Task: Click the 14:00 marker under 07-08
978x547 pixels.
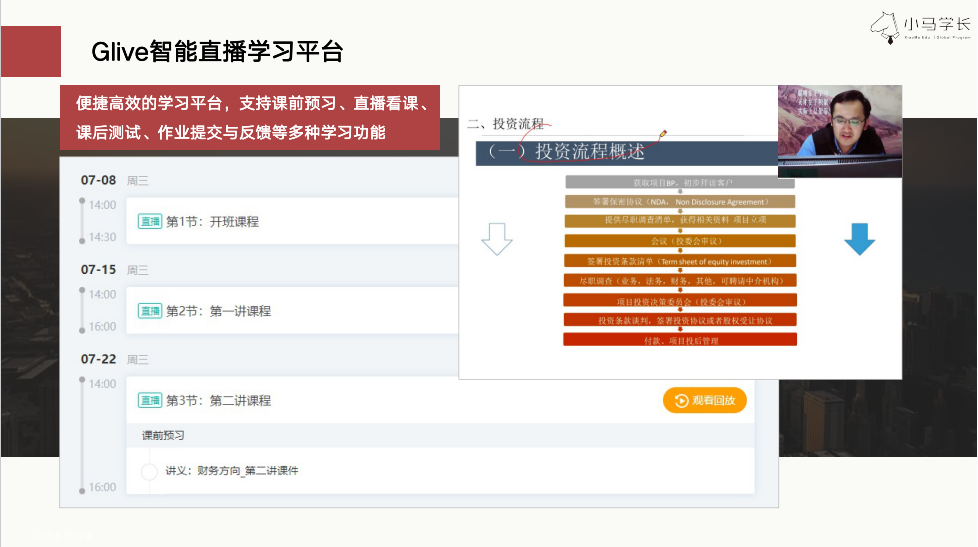Action: (102, 205)
